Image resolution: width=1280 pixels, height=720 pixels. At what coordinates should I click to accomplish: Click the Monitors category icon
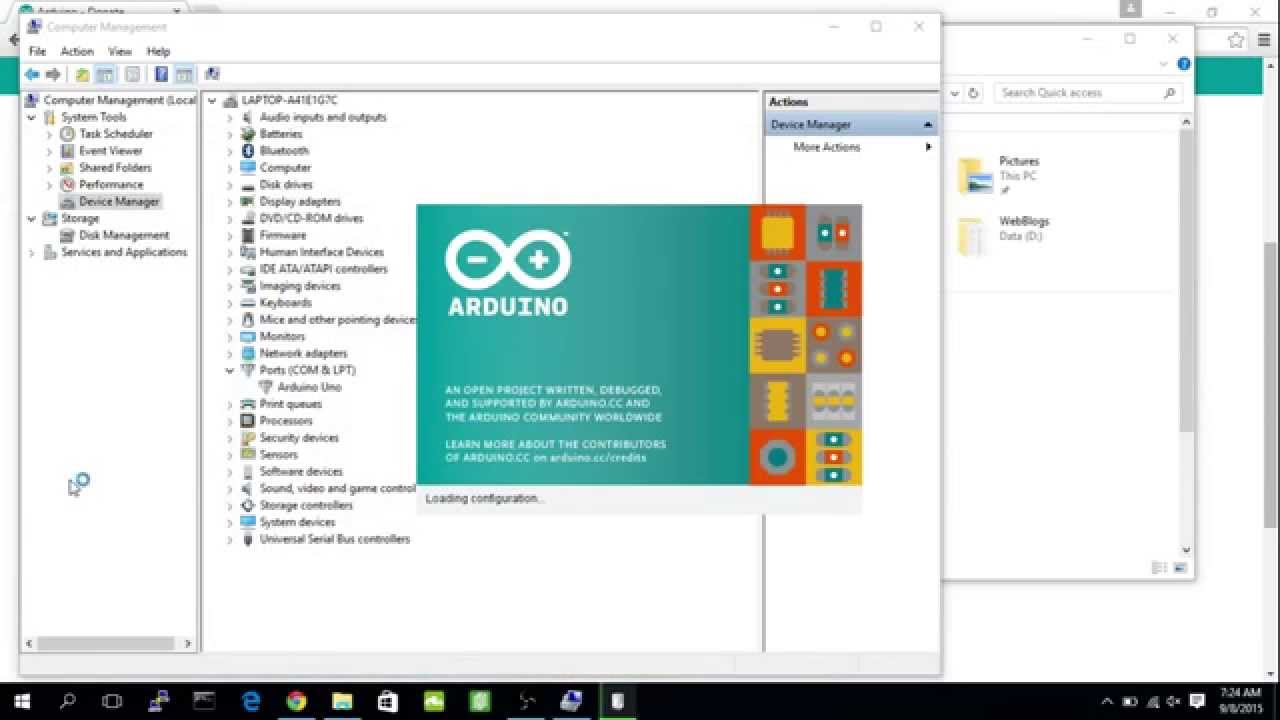pos(248,336)
